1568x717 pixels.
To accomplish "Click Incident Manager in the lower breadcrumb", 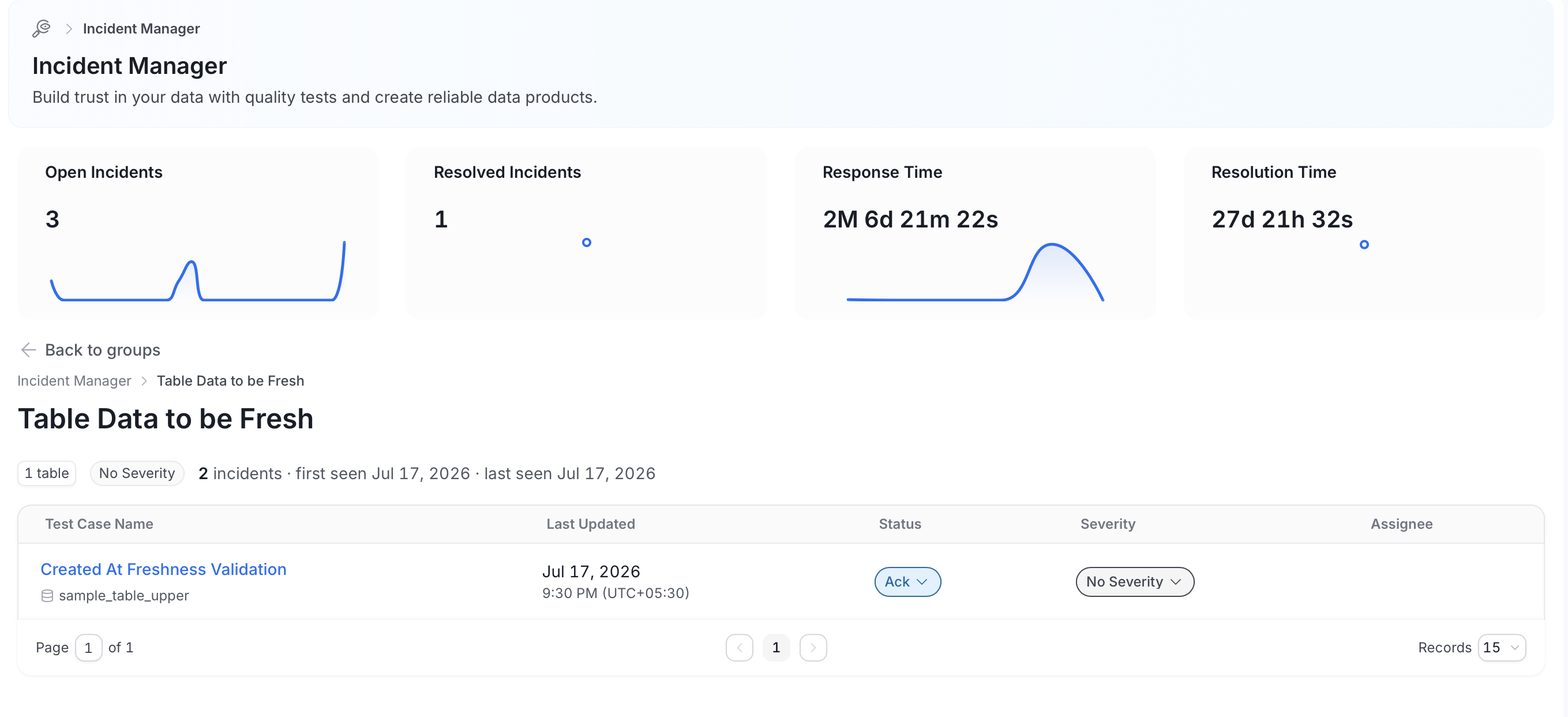I will point(74,381).
